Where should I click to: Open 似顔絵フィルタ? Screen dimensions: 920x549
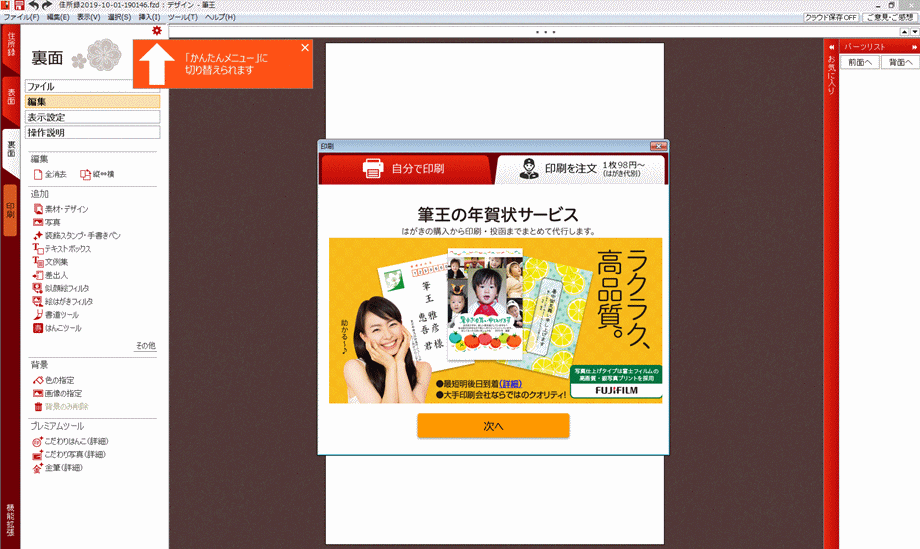tap(61, 288)
